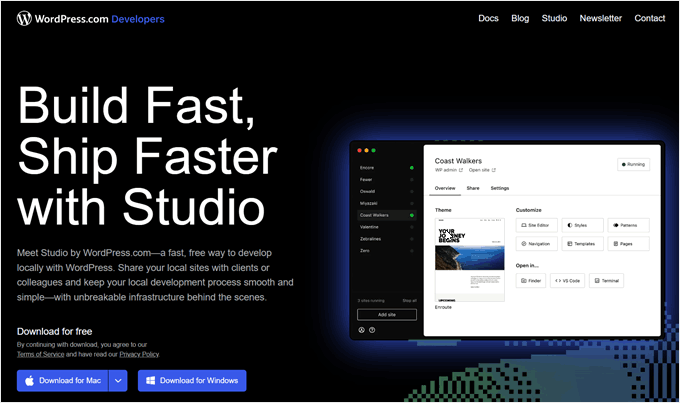Click the Coast Walkers site title heading
This screenshot has width=680, height=403.
coord(458,161)
